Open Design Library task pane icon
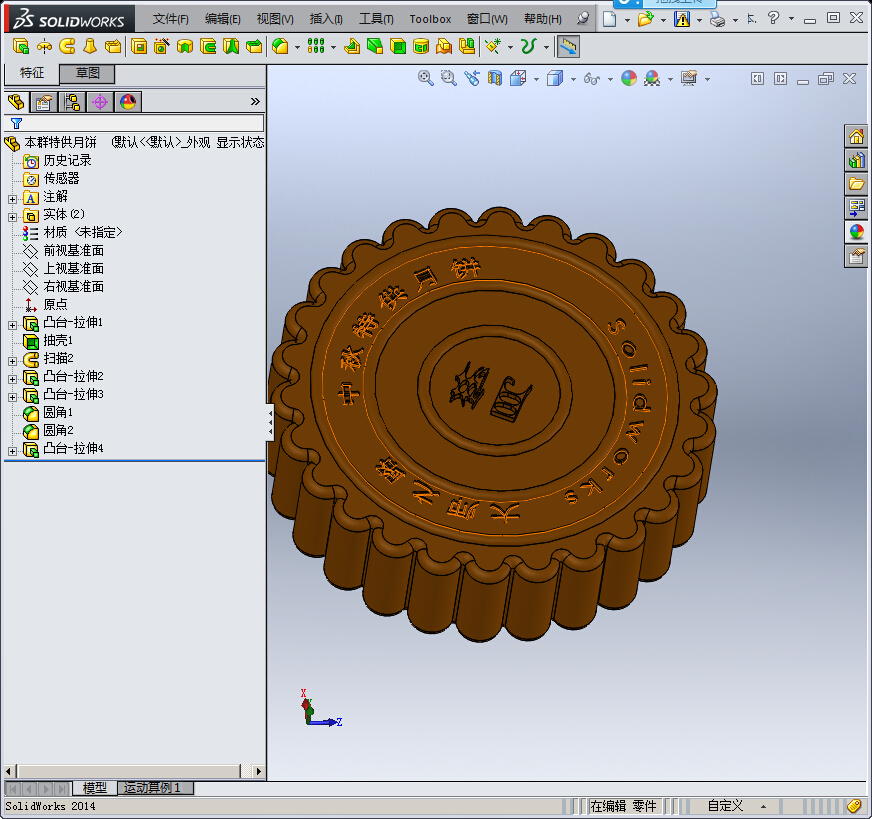872x819 pixels. pos(856,160)
